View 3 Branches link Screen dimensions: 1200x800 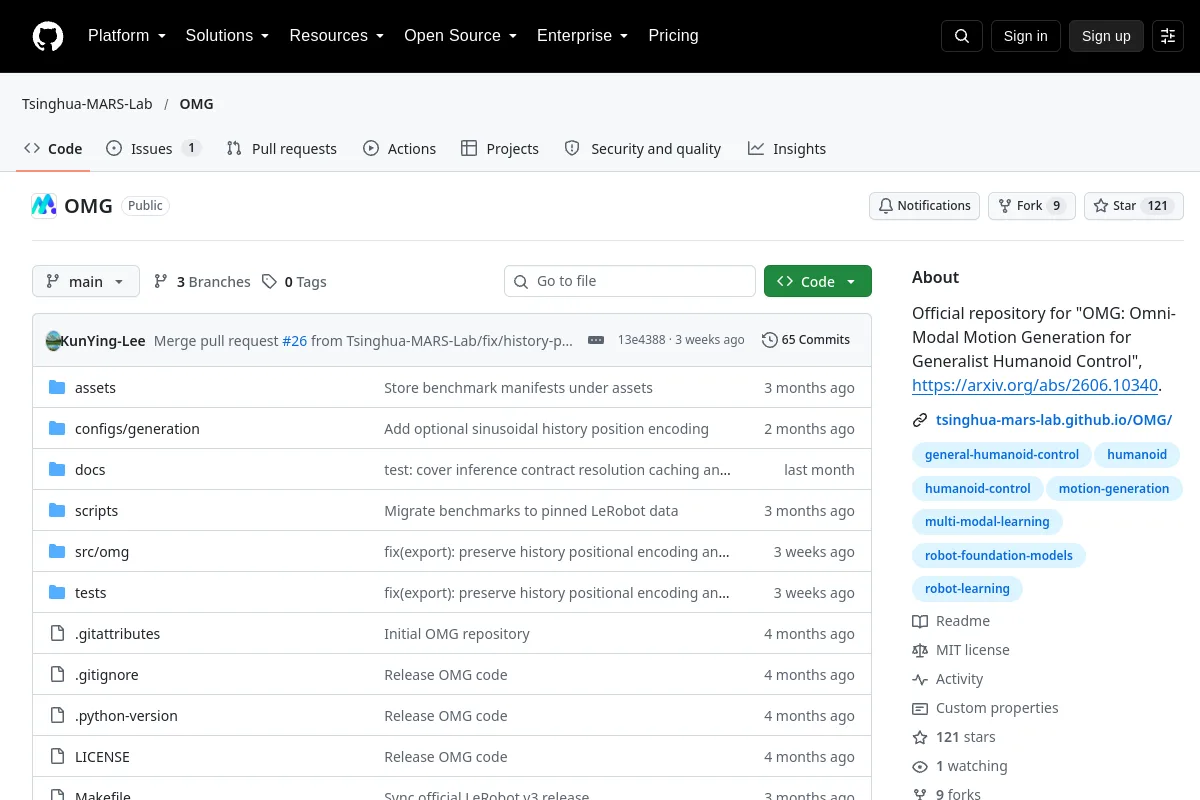(x=202, y=282)
